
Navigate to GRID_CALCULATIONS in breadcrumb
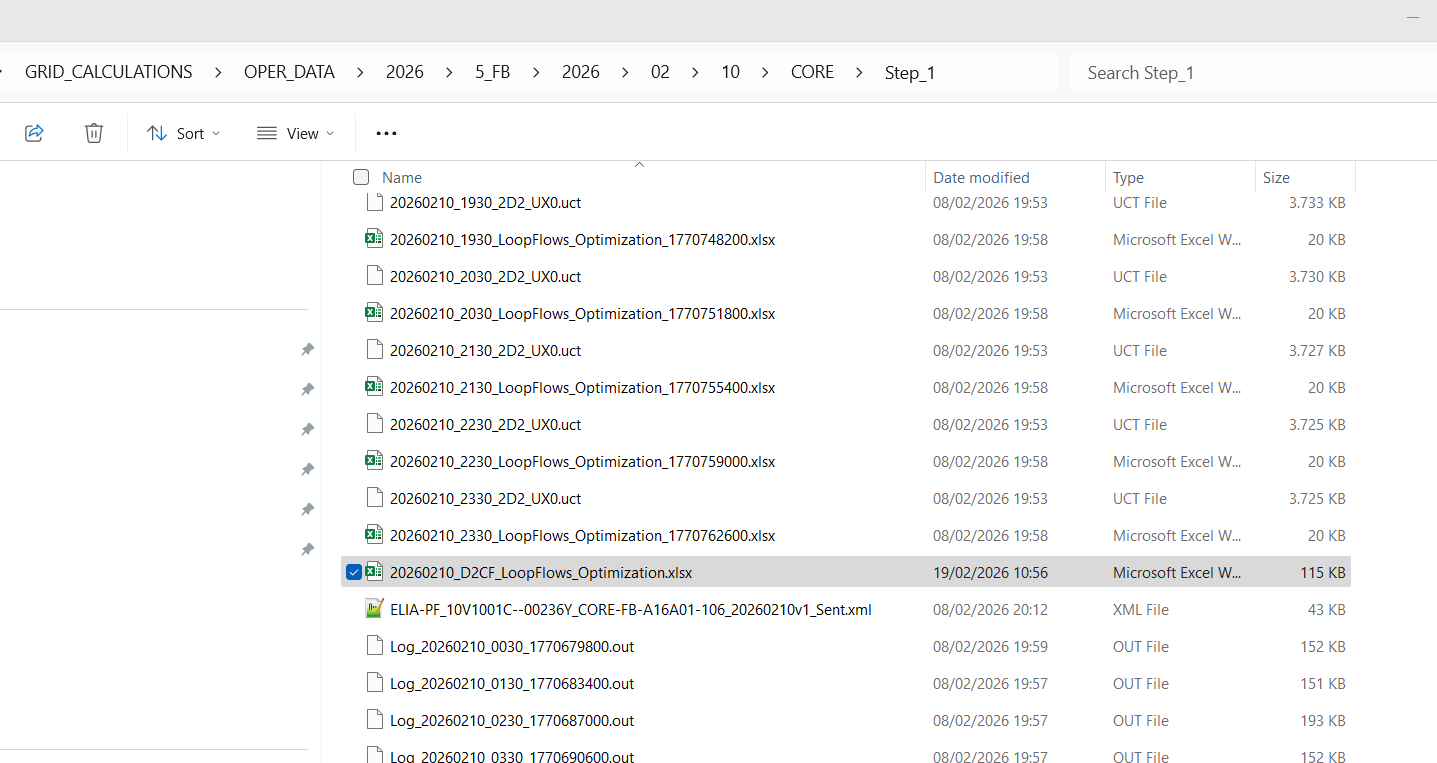[x=108, y=72]
